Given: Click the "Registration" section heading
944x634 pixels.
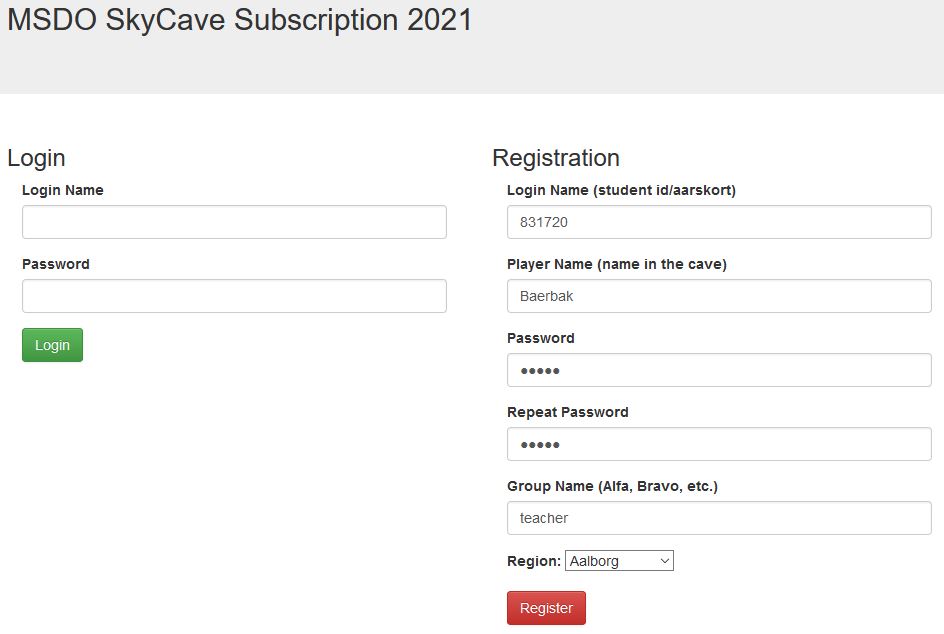Looking at the screenshot, I should pos(555,158).
